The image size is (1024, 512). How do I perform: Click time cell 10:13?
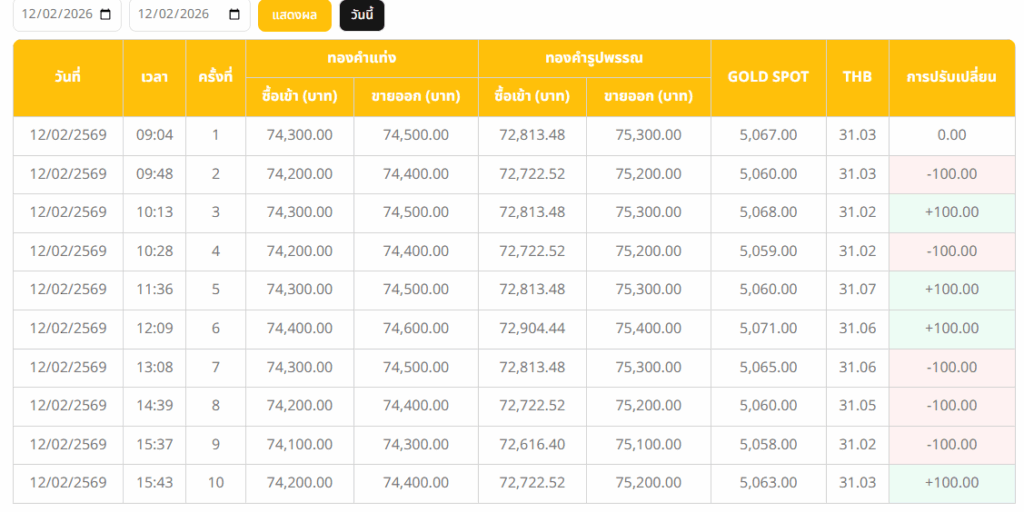click(155, 212)
